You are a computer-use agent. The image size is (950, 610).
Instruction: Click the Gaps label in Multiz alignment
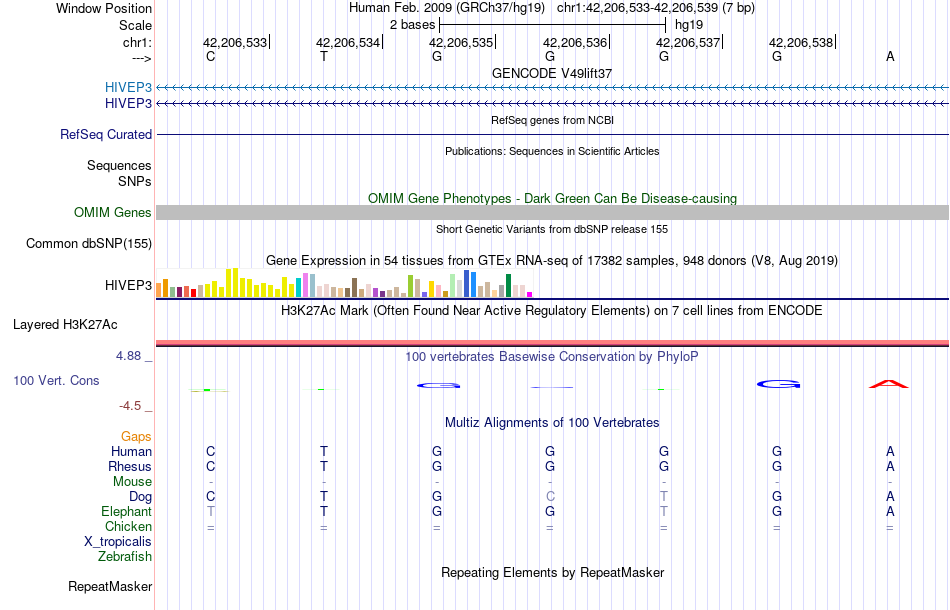(x=136, y=436)
